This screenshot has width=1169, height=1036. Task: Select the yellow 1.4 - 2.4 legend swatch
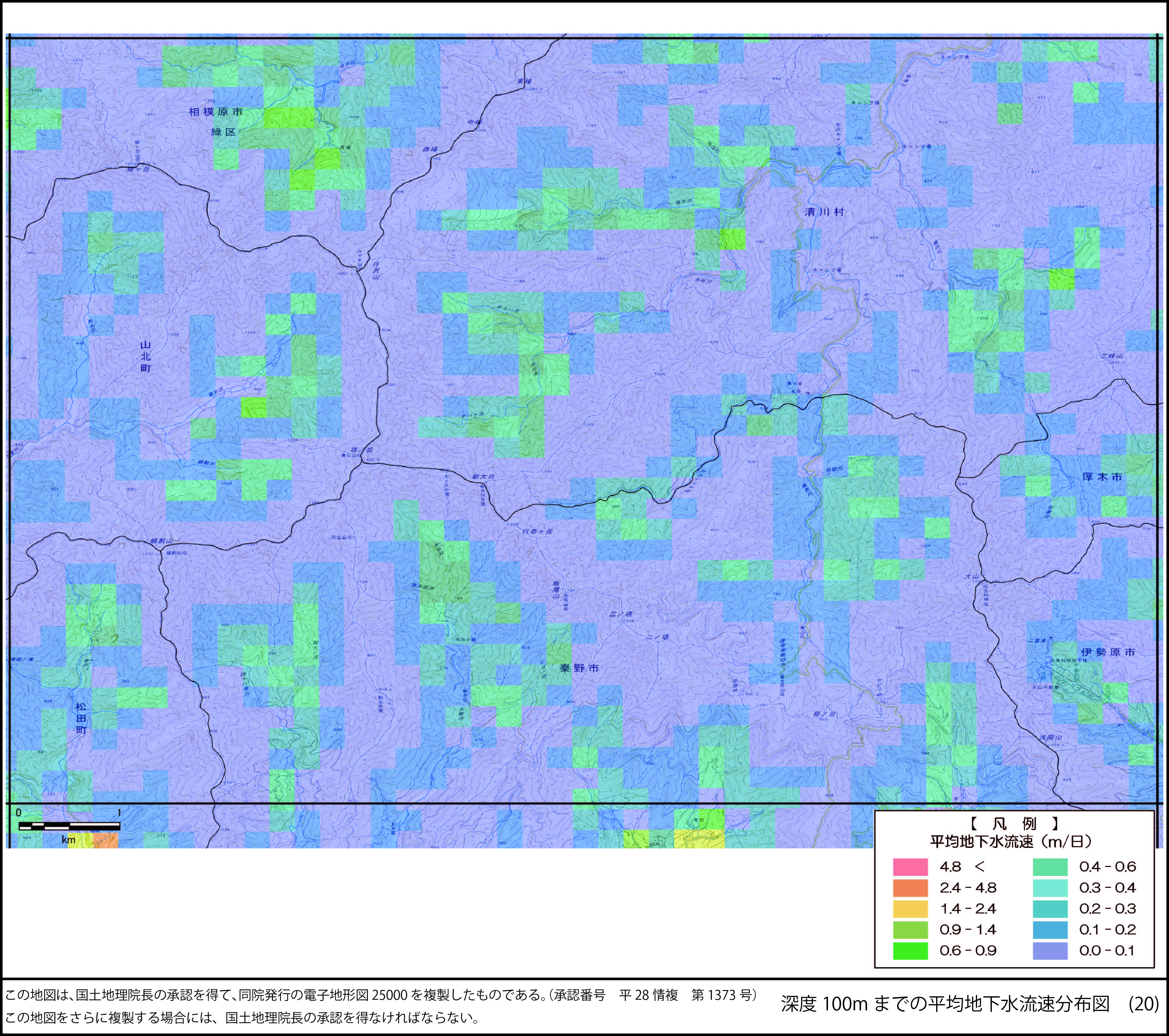point(911,908)
